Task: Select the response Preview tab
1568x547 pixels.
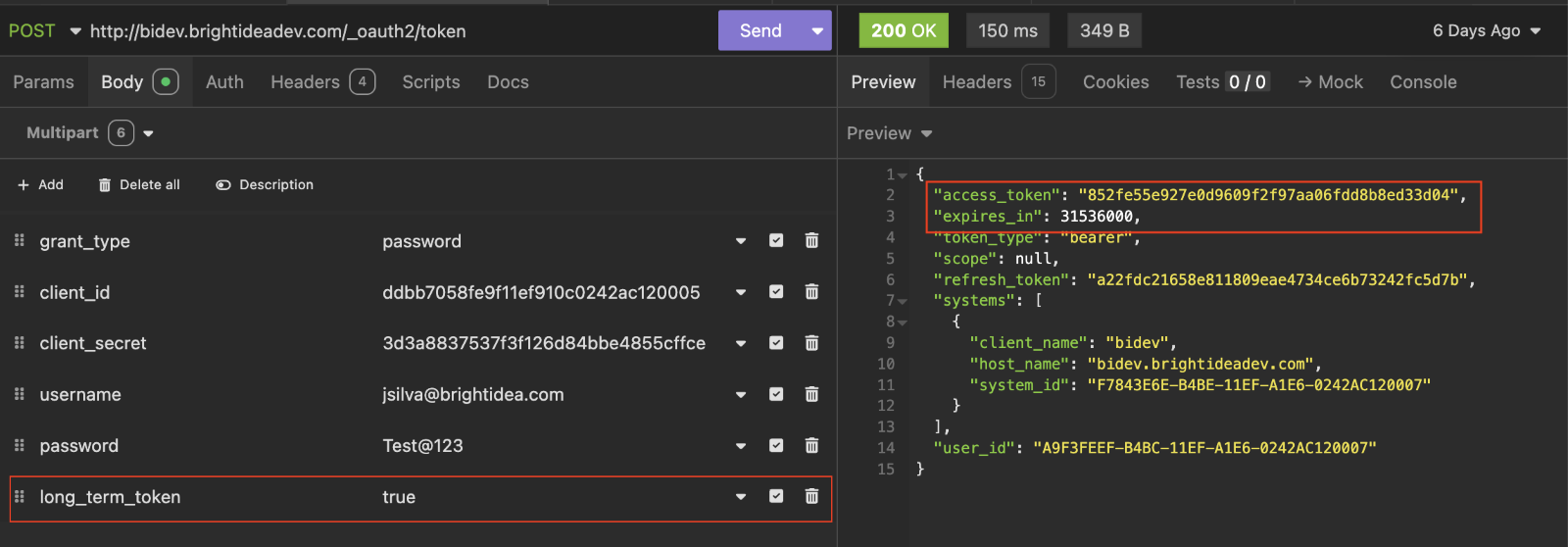Action: [883, 82]
